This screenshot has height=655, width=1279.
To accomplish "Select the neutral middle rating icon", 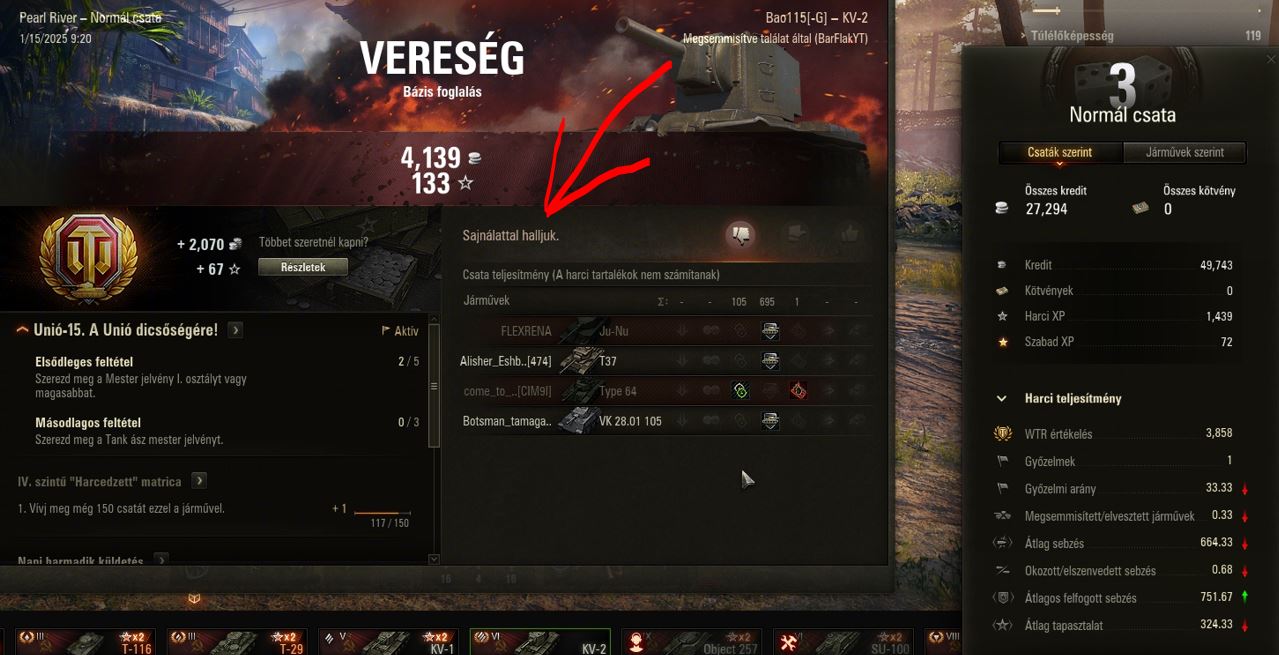I will [795, 235].
